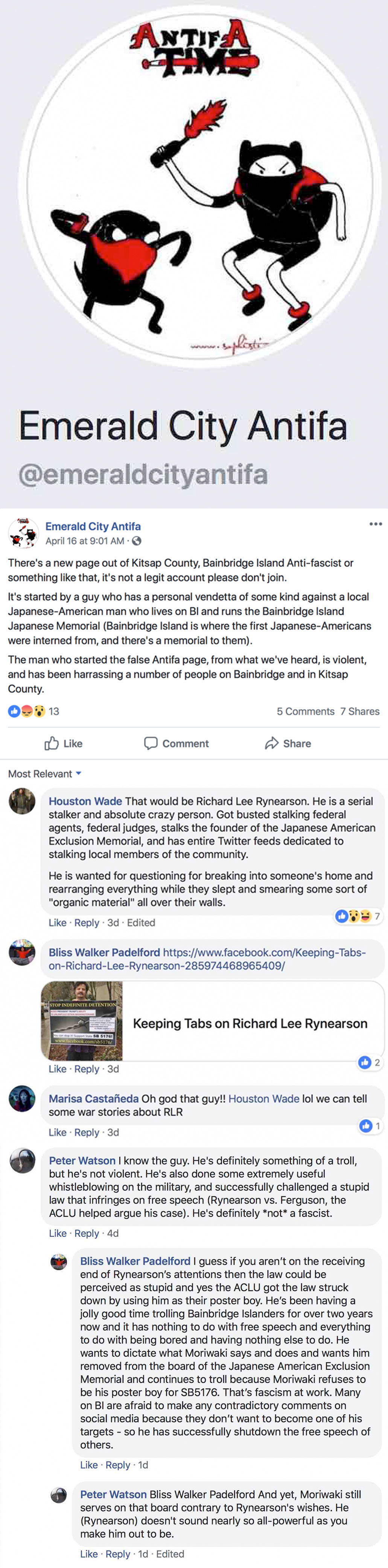Open the post options three-dot menu

tap(375, 523)
